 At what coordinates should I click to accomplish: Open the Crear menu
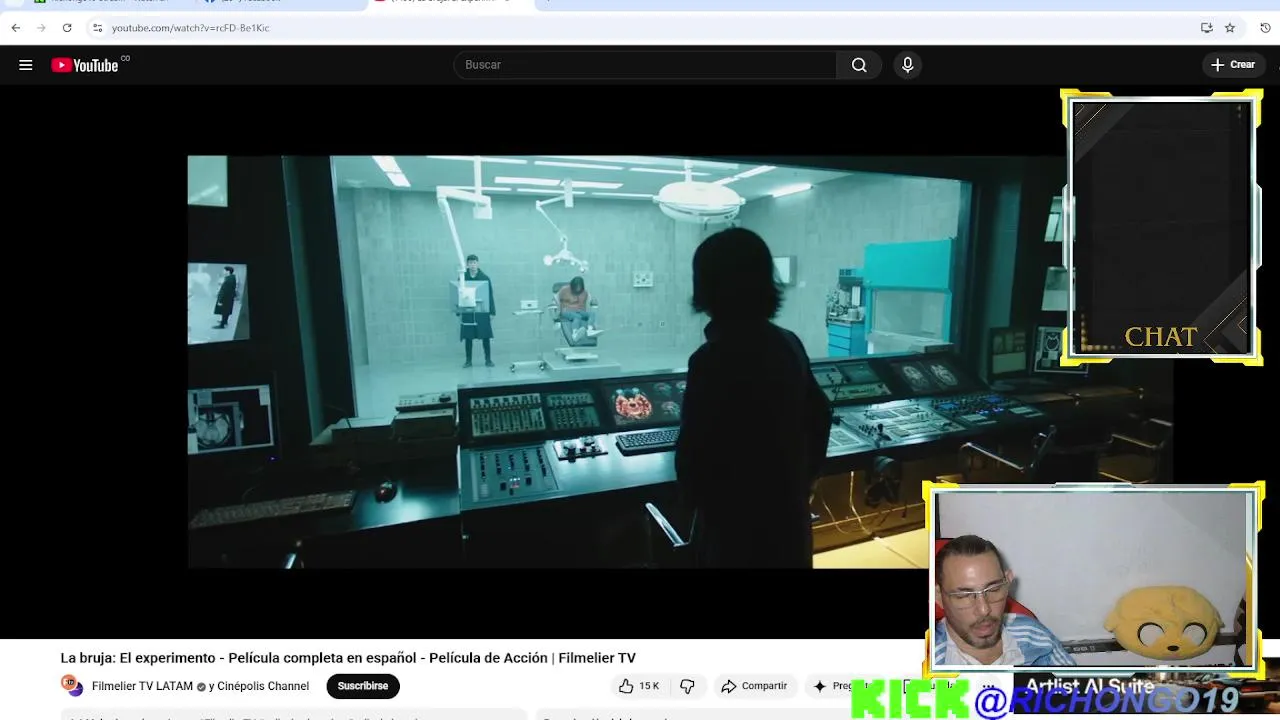tap(1232, 65)
